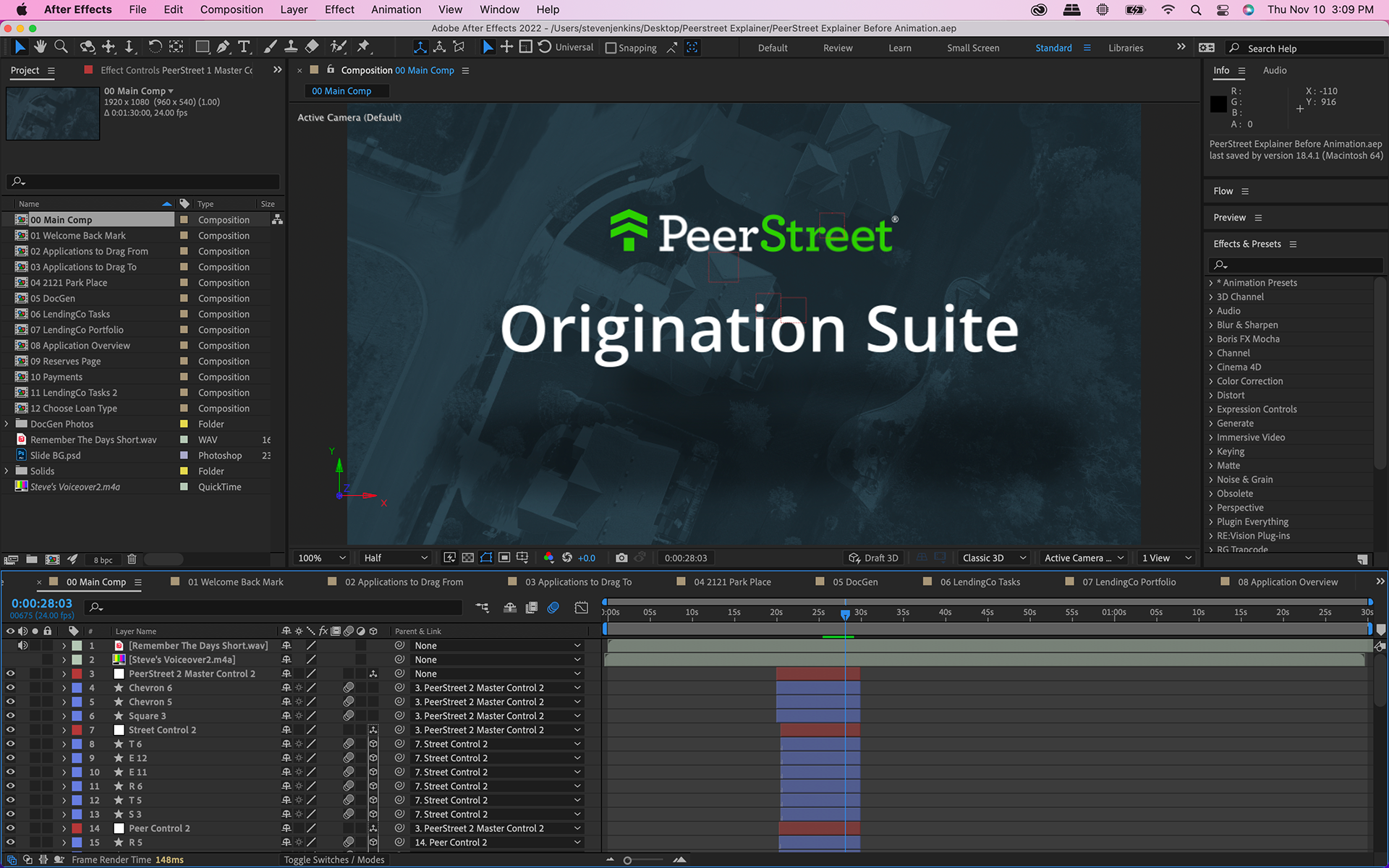
Task: Click the Frame Blending enable icon
Action: coord(532,608)
